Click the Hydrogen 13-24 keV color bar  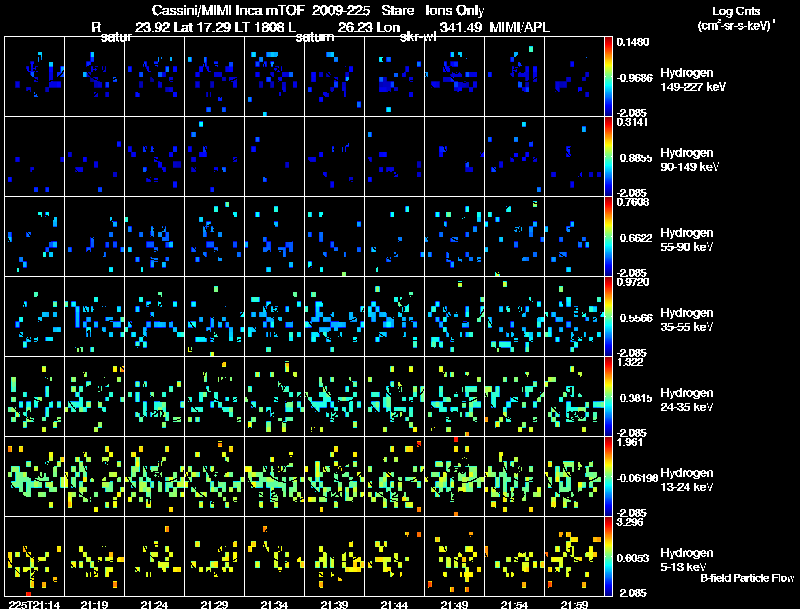click(x=608, y=477)
